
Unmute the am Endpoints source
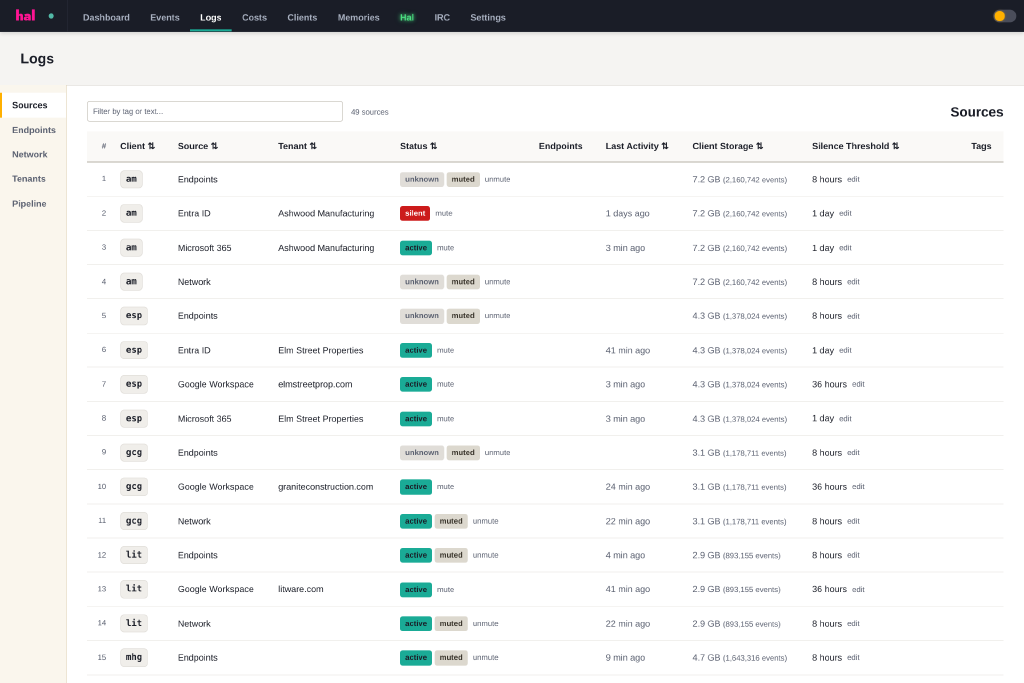point(497,180)
